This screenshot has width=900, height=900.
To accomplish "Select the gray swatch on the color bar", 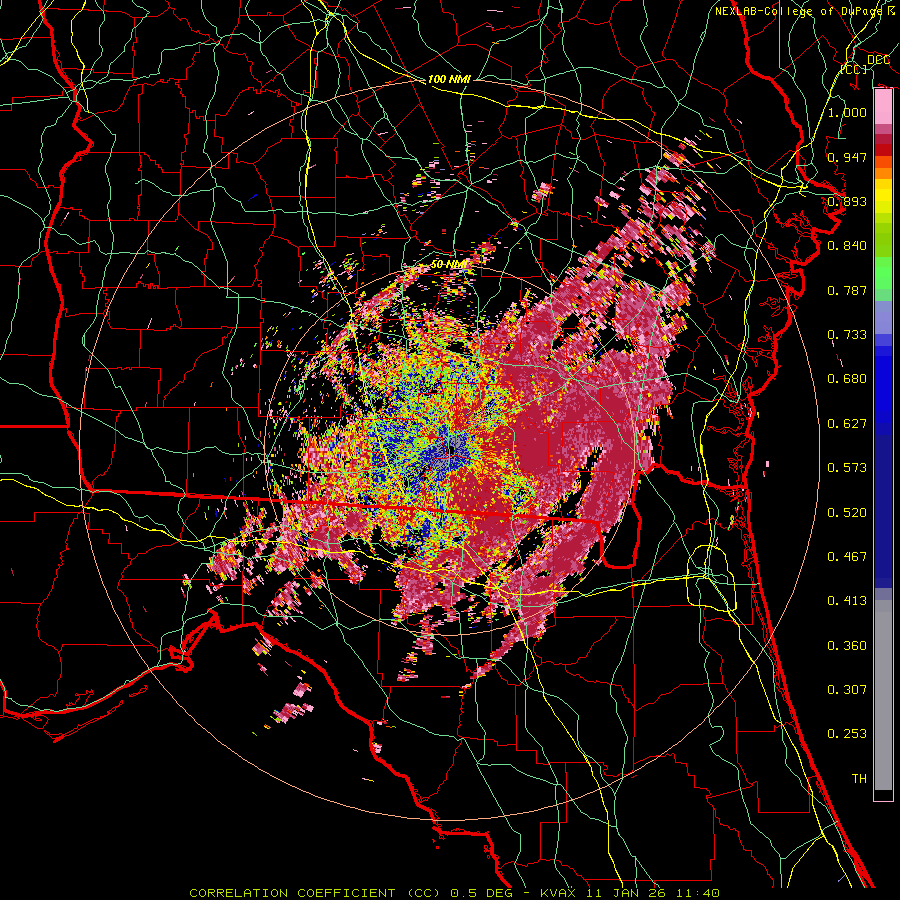I will 883,695.
